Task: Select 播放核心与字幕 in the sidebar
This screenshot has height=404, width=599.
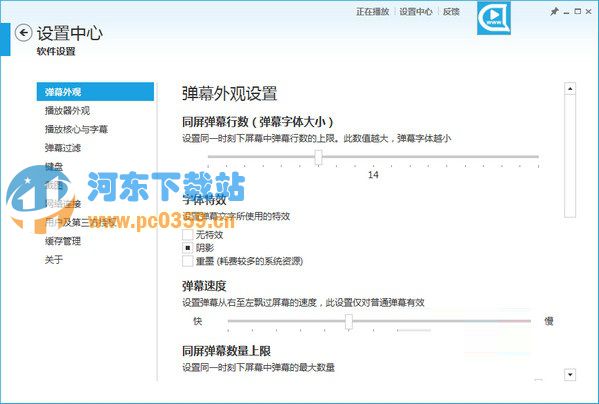Action: coord(76,129)
